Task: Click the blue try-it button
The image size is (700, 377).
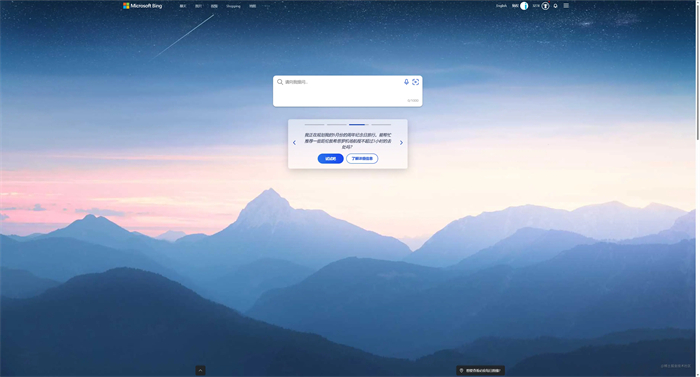Action: coord(330,159)
